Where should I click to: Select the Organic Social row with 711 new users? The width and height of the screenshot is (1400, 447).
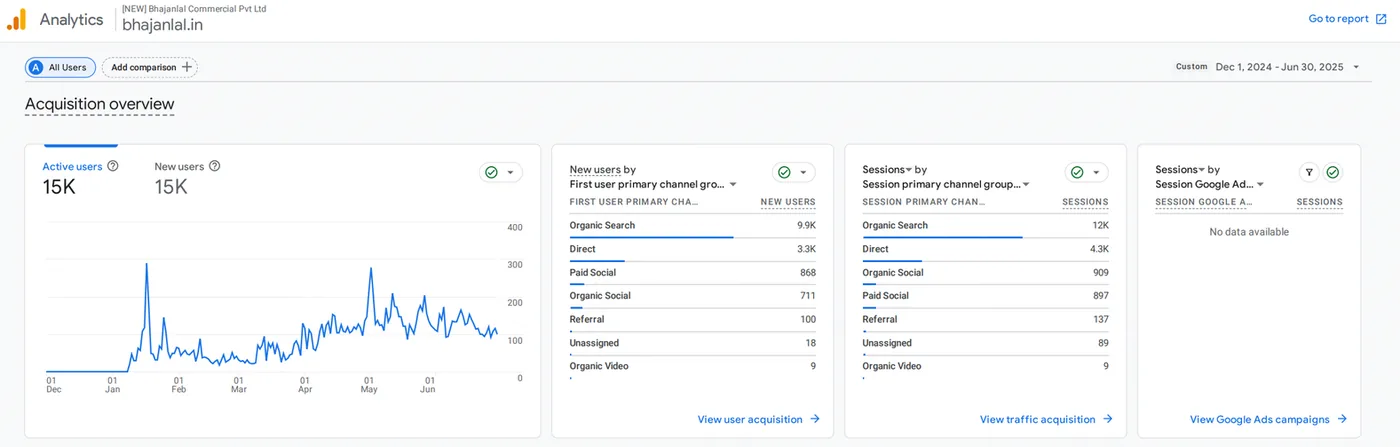693,296
